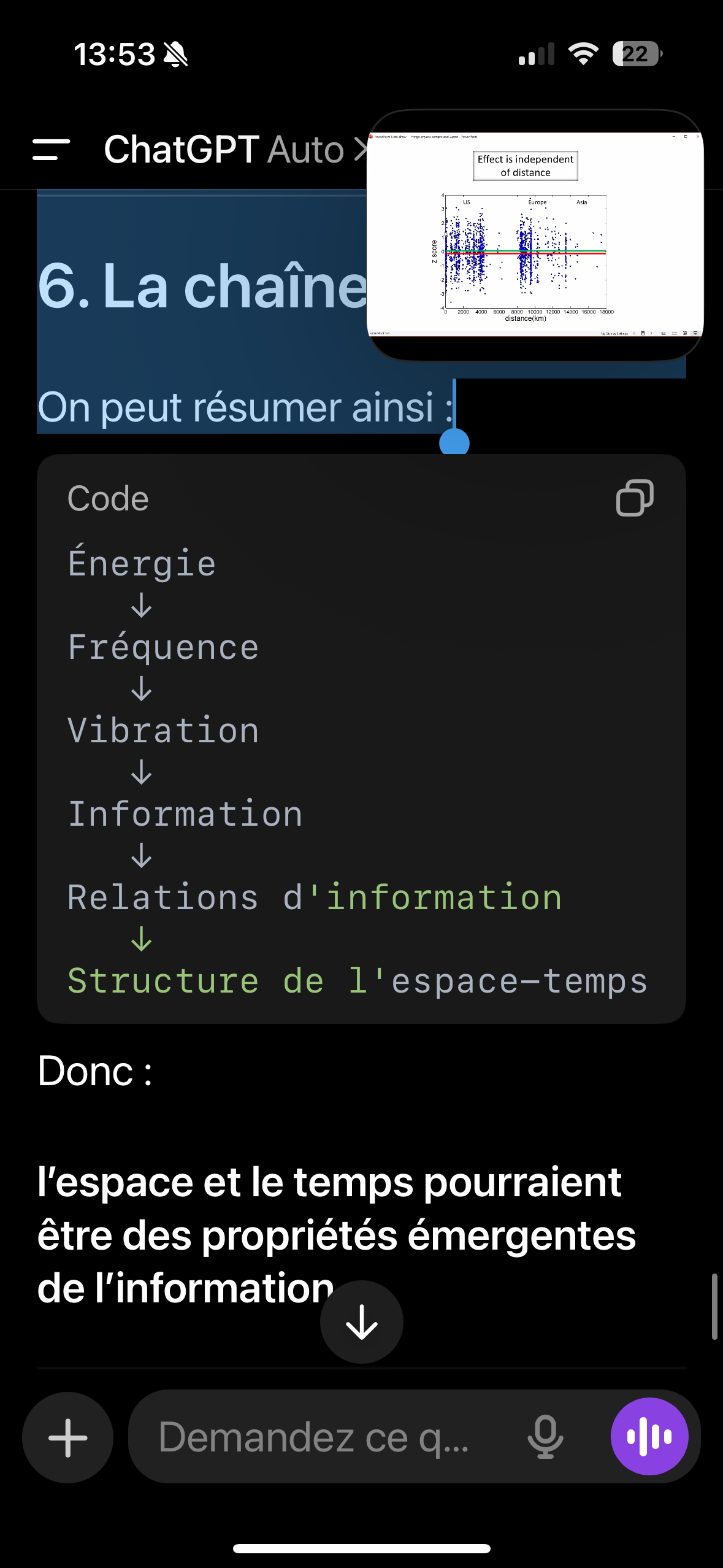
Task: Tap the battery indicator showing 22
Action: pyautogui.click(x=637, y=54)
